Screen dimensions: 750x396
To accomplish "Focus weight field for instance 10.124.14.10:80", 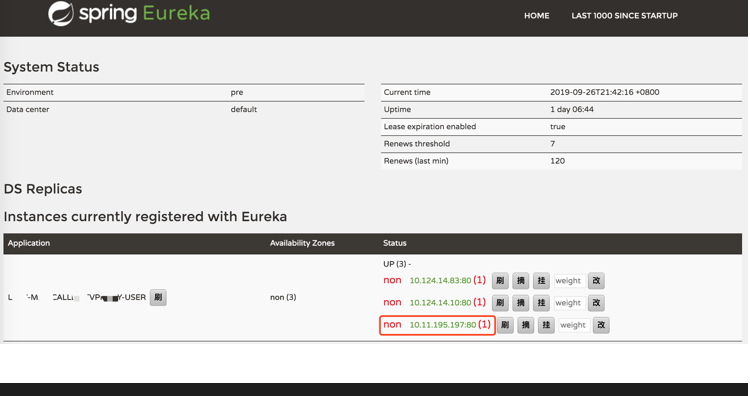I will (x=569, y=303).
